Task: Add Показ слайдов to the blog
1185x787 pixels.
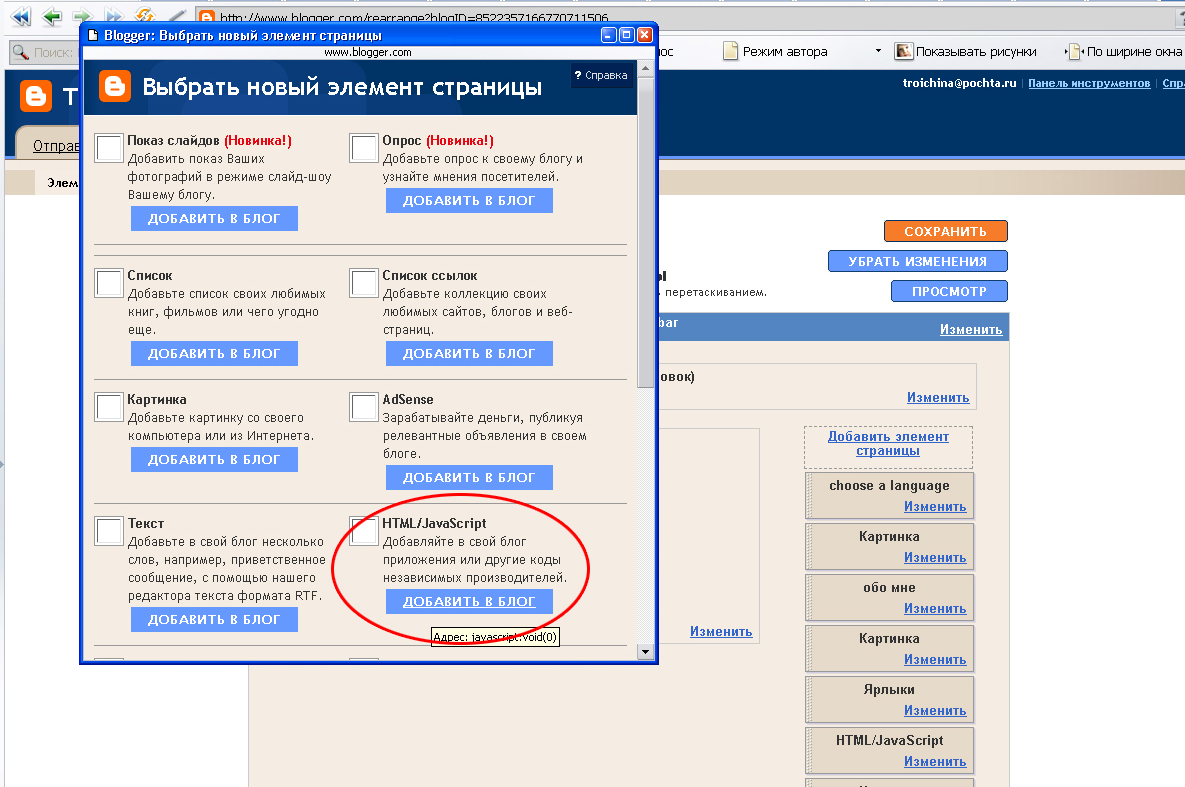Action: tap(214, 218)
